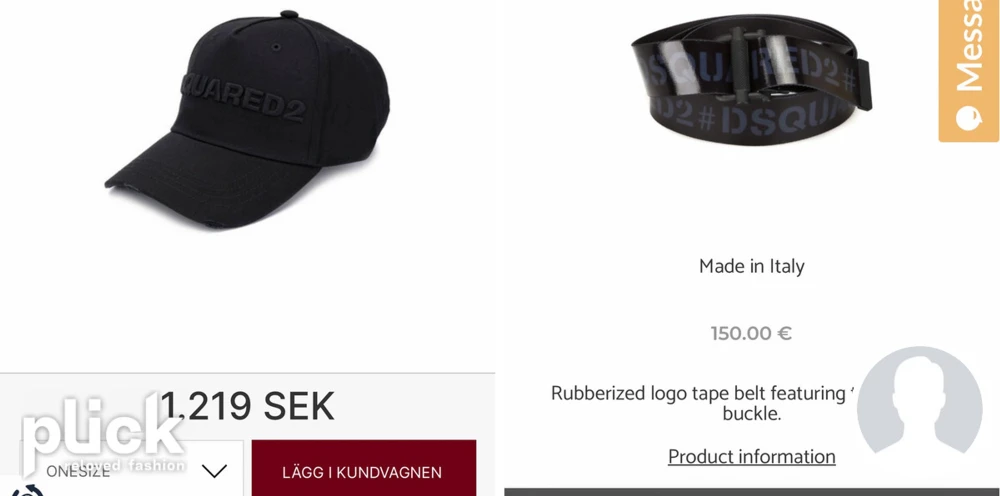1000x496 pixels.
Task: Select the black DSQUARED2 cap image
Action: pyautogui.click(x=247, y=119)
